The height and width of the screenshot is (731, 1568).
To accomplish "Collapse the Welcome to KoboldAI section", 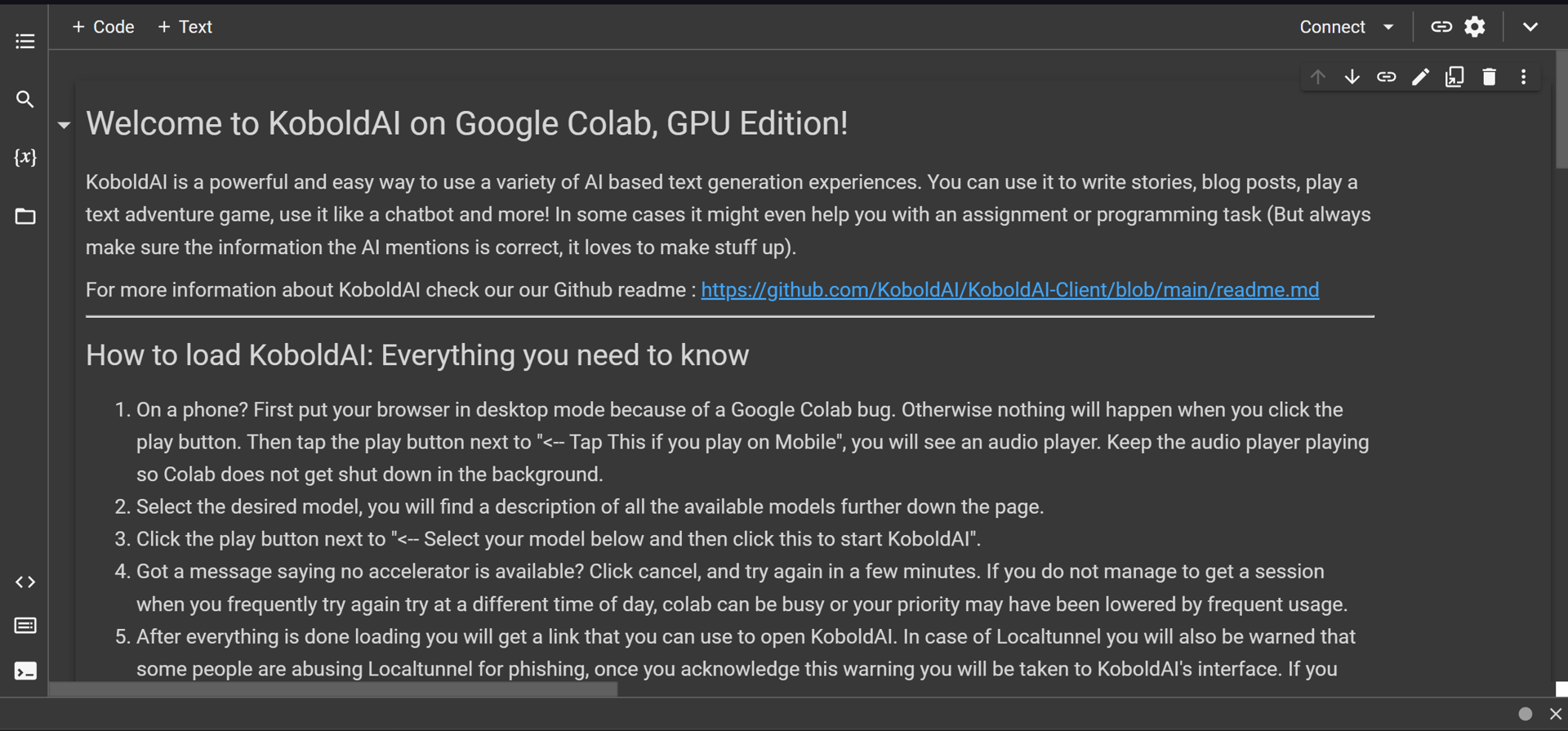I will point(64,125).
